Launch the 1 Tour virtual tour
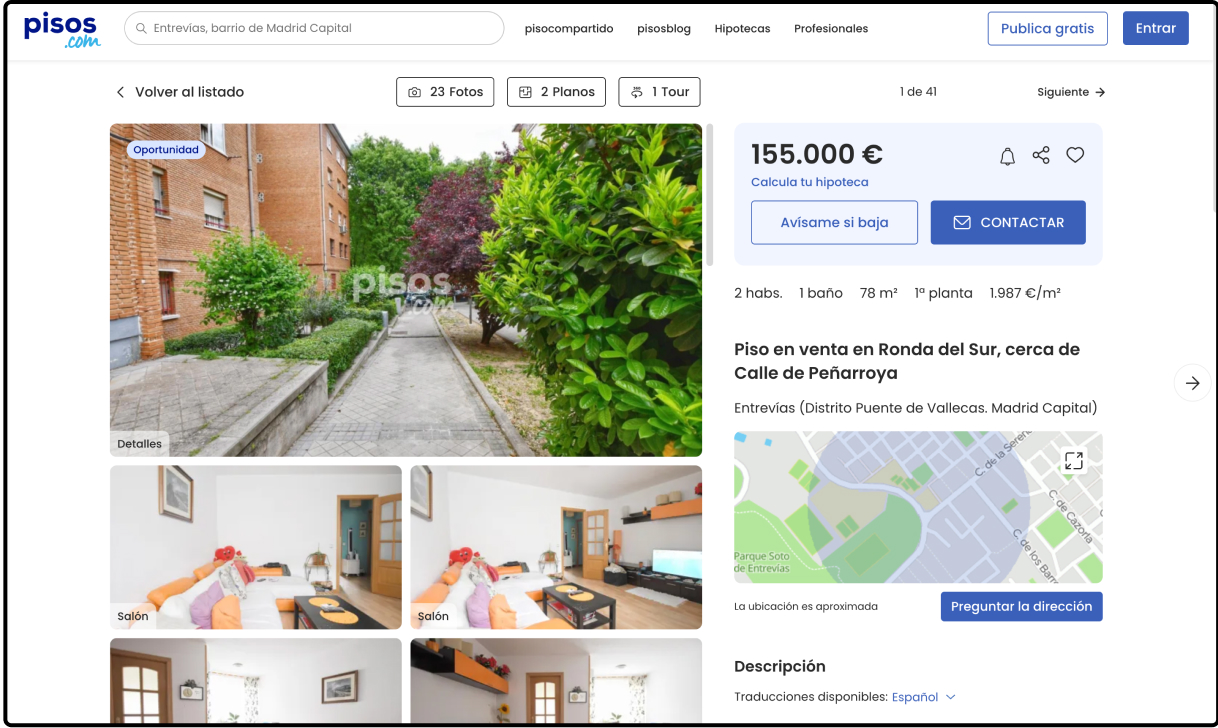The image size is (1218, 728). [x=659, y=92]
